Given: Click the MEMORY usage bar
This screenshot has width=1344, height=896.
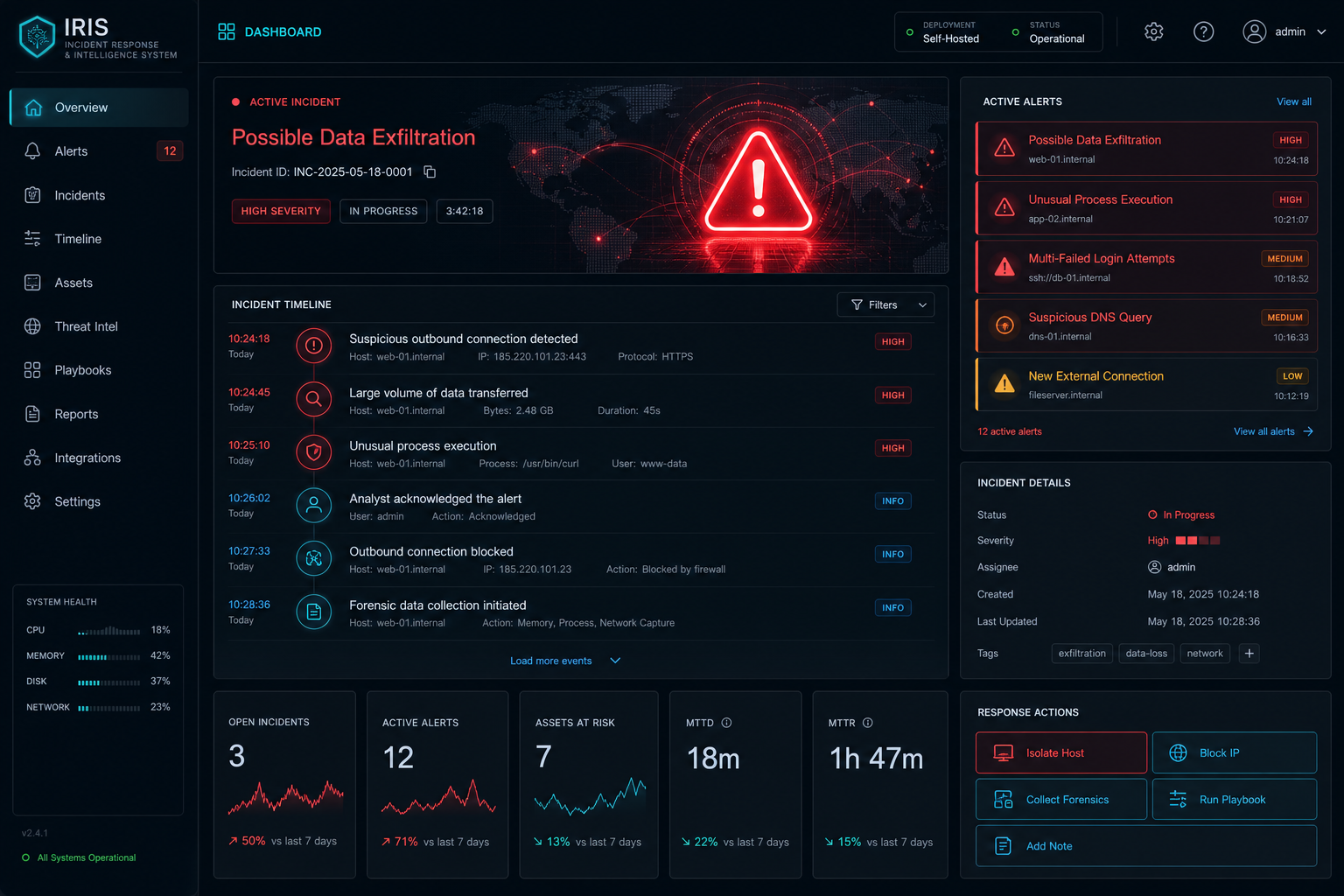Looking at the screenshot, I should coord(109,656).
